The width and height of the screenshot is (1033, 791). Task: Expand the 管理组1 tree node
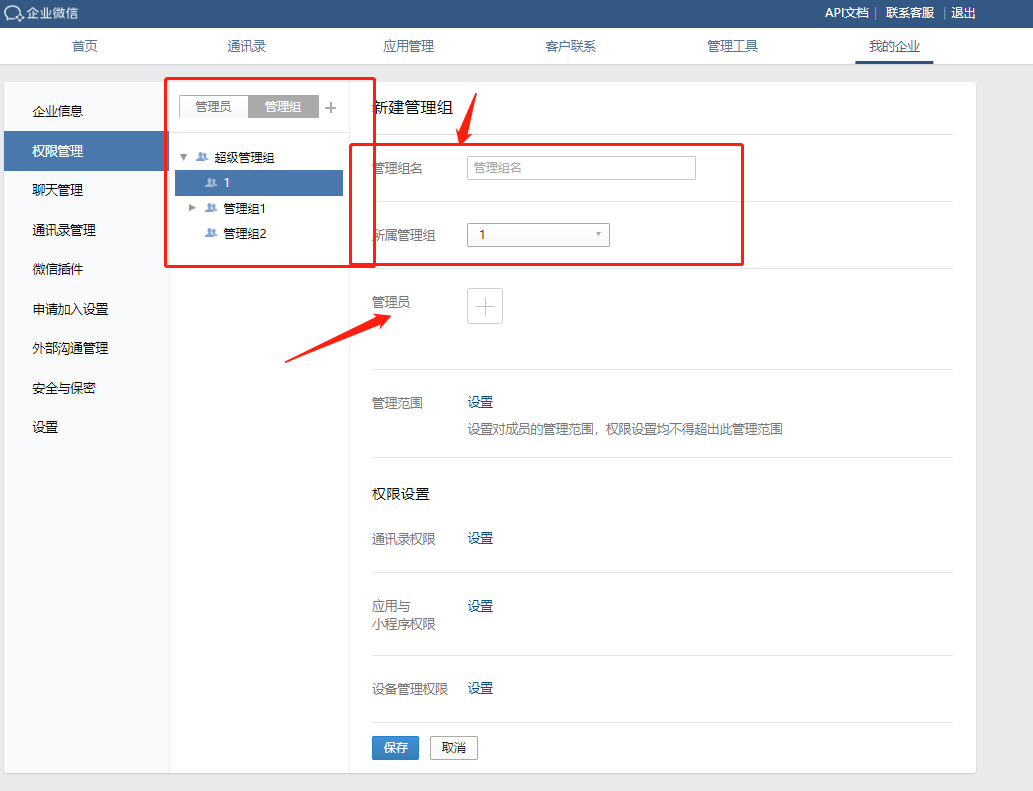(193, 208)
